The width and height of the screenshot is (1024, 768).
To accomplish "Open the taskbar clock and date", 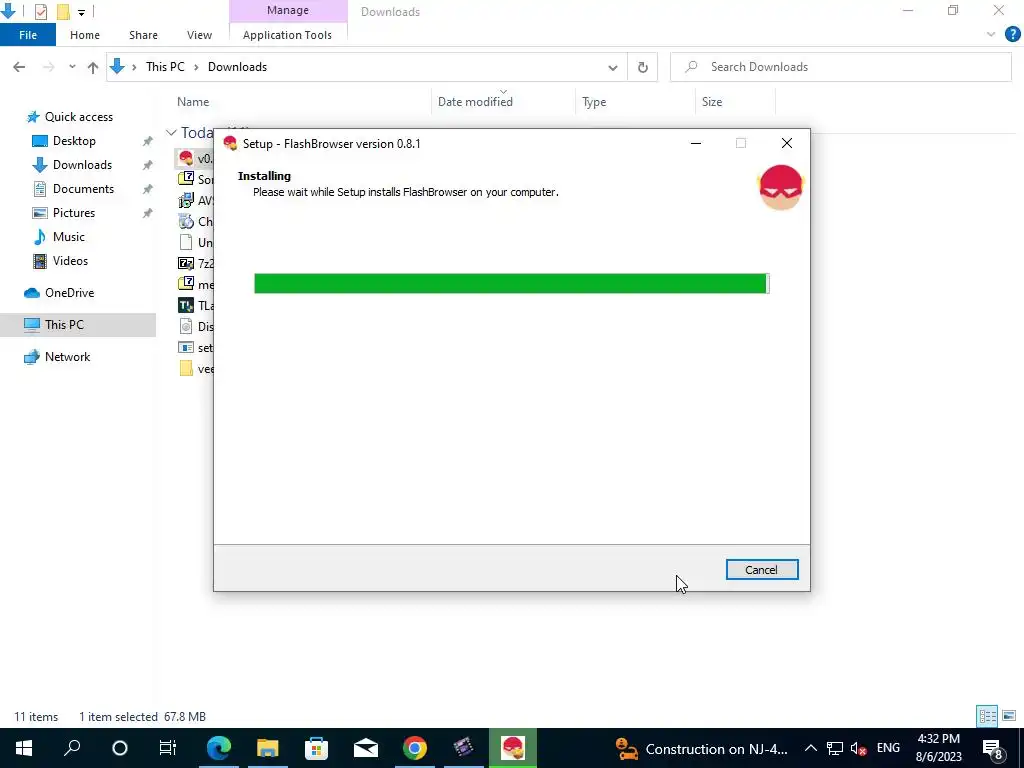I will coord(938,748).
